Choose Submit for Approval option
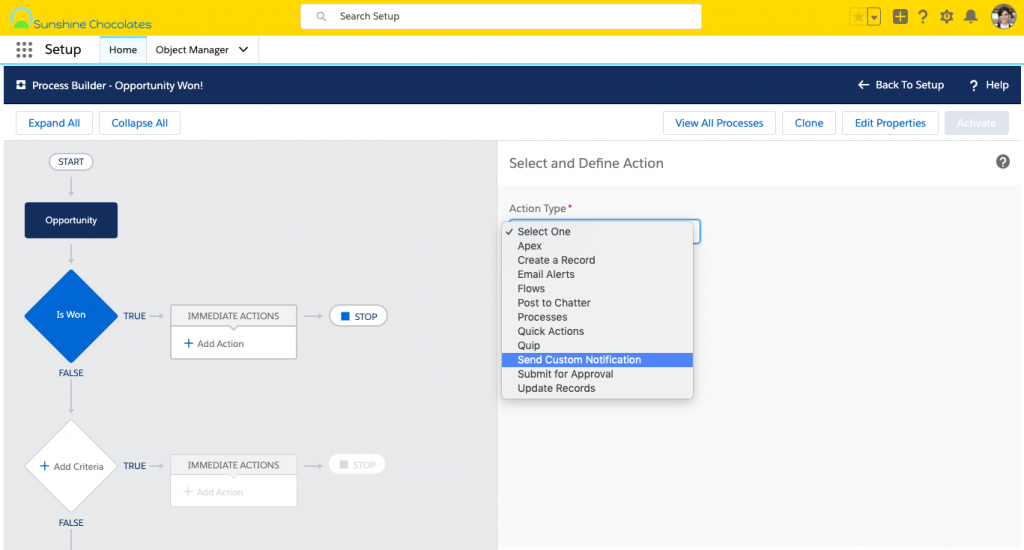Image resolution: width=1024 pixels, height=550 pixels. [x=597, y=374]
